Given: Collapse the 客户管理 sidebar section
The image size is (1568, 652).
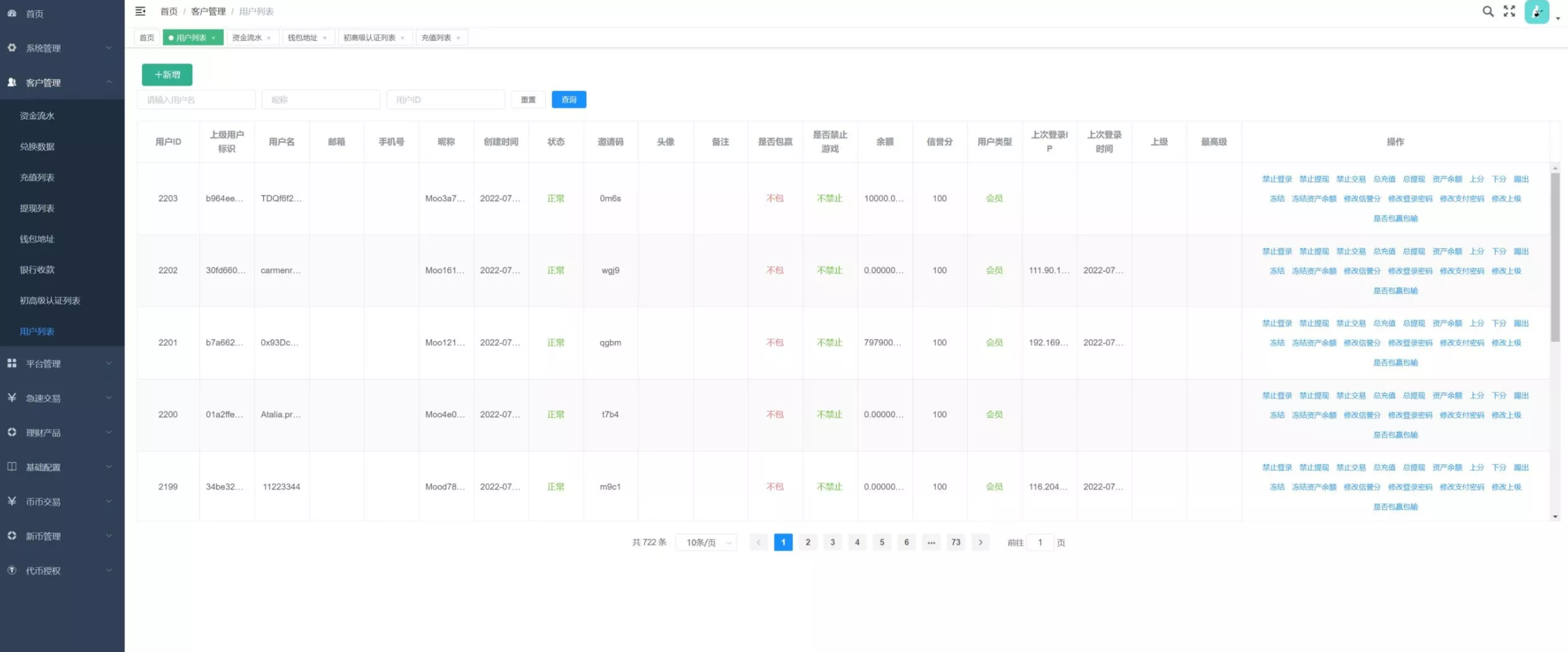Looking at the screenshot, I should (x=62, y=82).
